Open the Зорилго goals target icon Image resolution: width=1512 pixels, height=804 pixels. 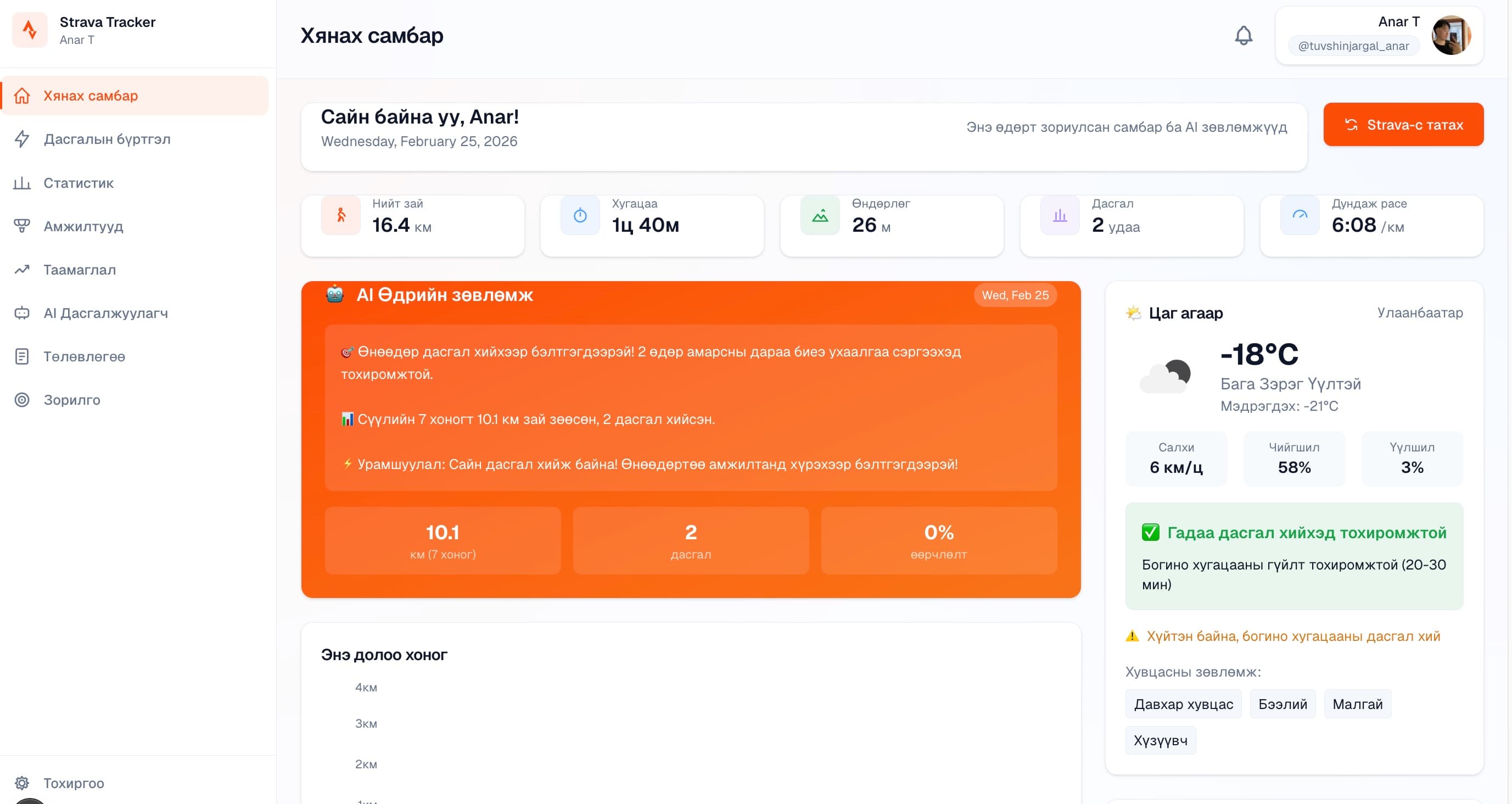(x=22, y=400)
